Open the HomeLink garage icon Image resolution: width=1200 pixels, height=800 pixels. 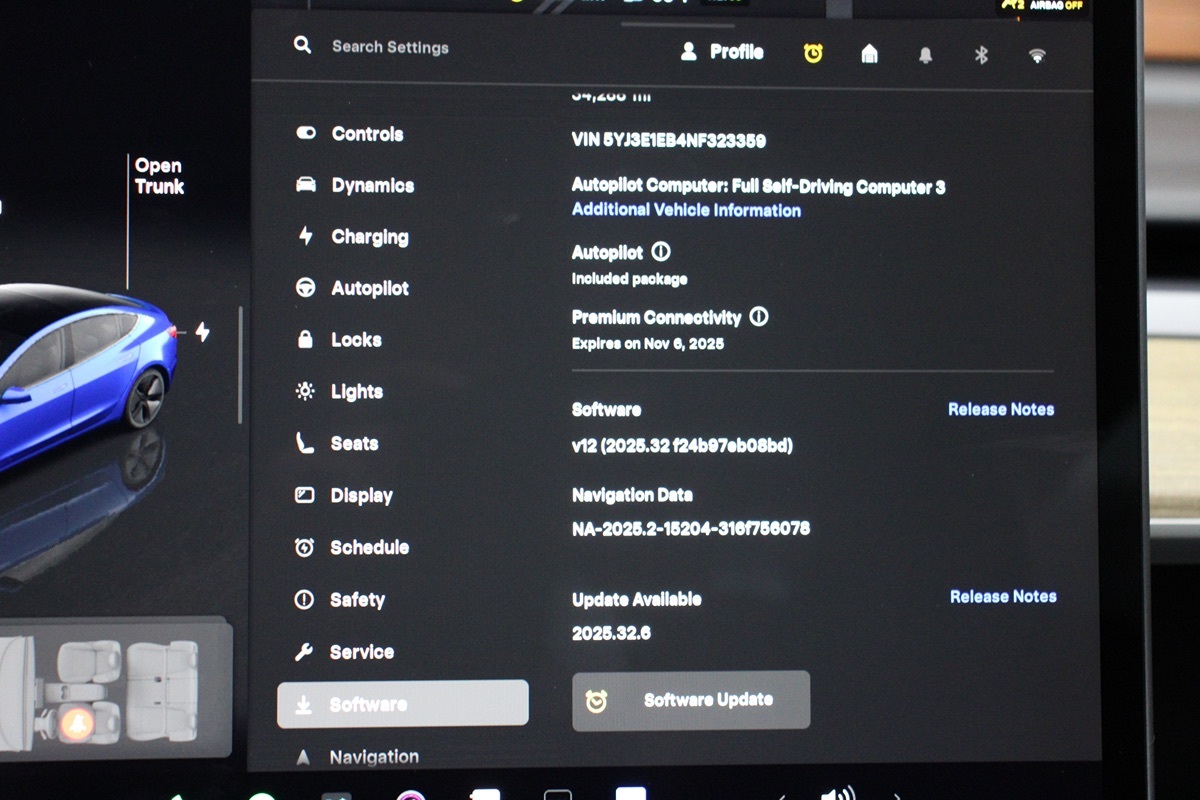(x=869, y=54)
